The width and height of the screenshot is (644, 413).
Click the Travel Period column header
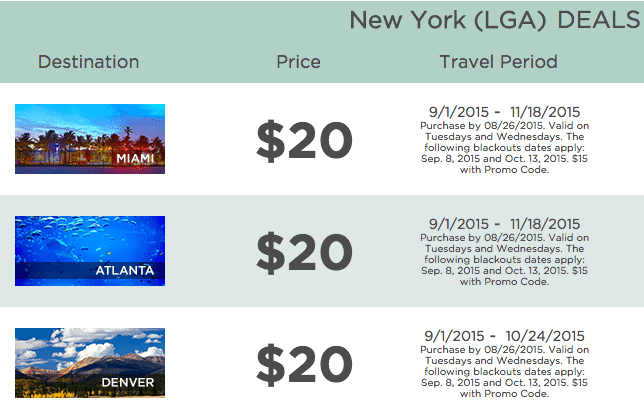click(499, 62)
